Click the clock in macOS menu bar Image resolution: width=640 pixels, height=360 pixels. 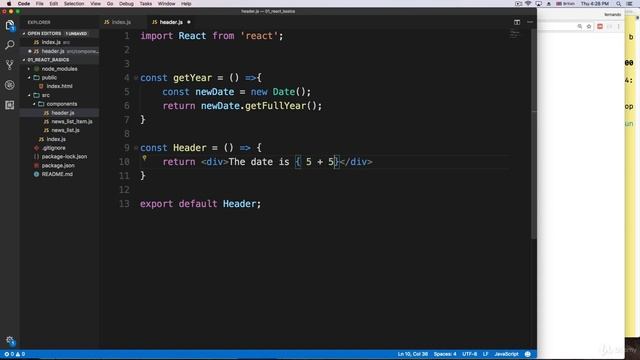pyautogui.click(x=595, y=4)
